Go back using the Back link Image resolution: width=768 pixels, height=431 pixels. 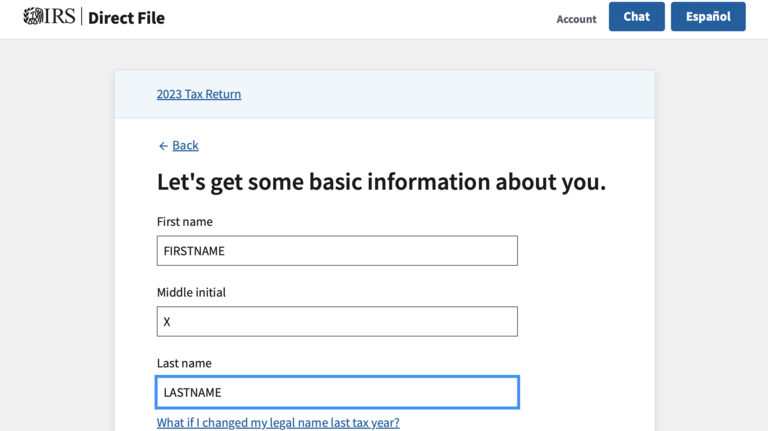[185, 145]
